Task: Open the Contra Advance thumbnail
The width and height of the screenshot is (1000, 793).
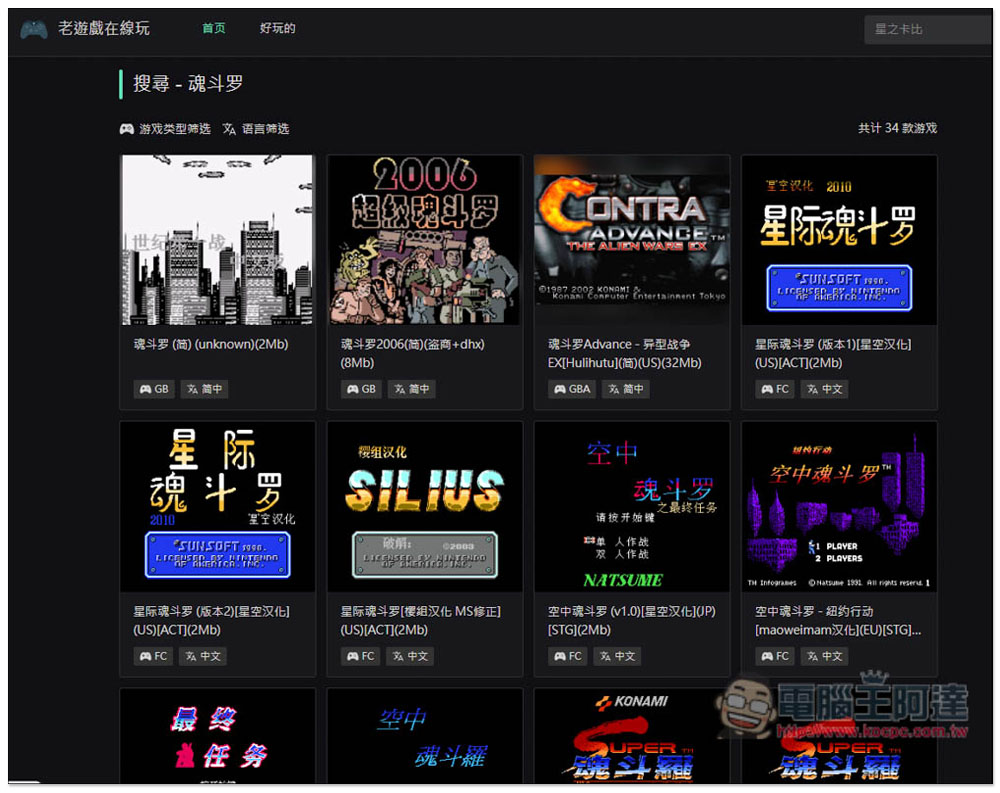Action: (632, 240)
